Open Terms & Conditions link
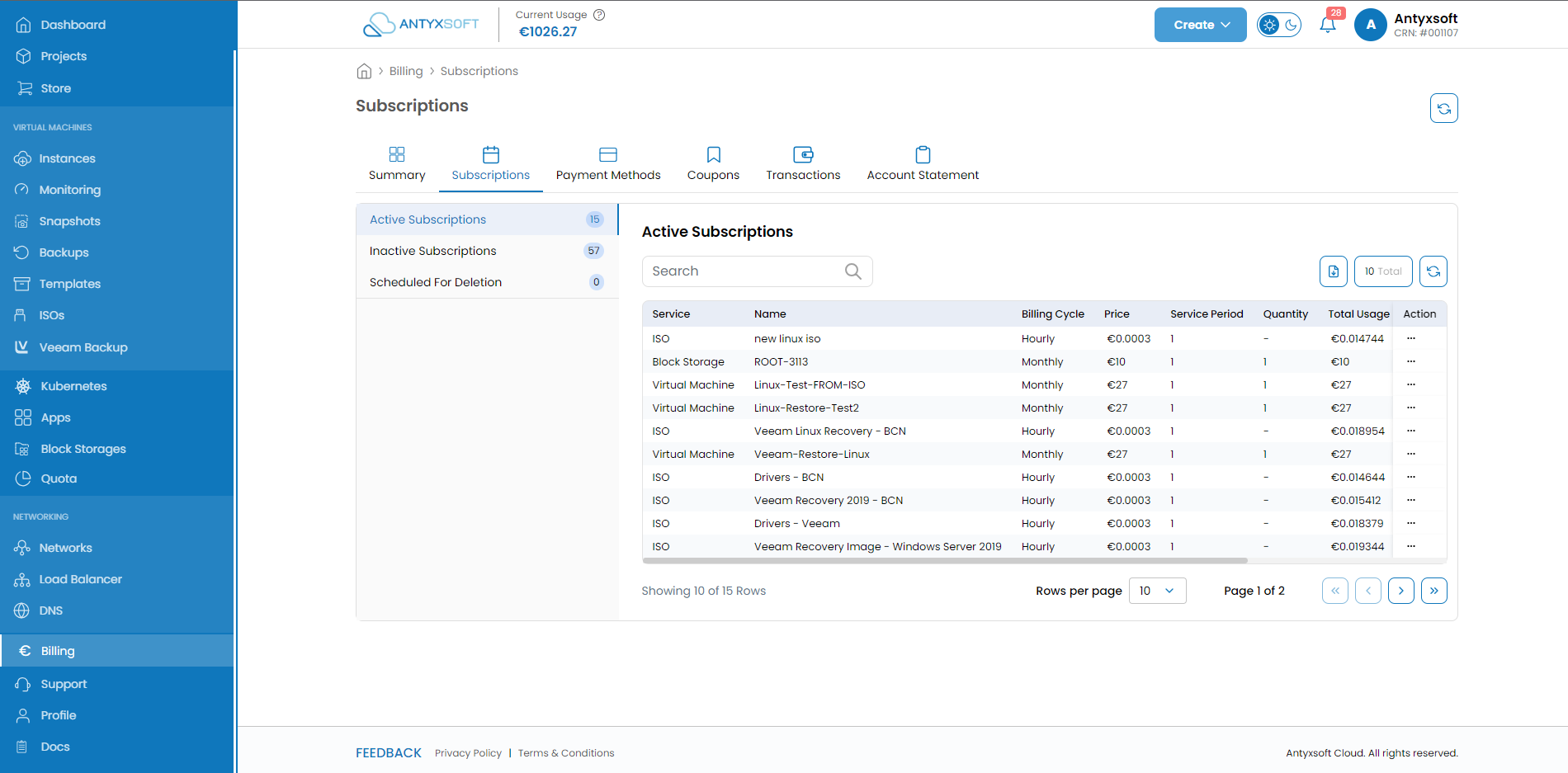Viewport: 1568px width, 773px height. [x=566, y=753]
